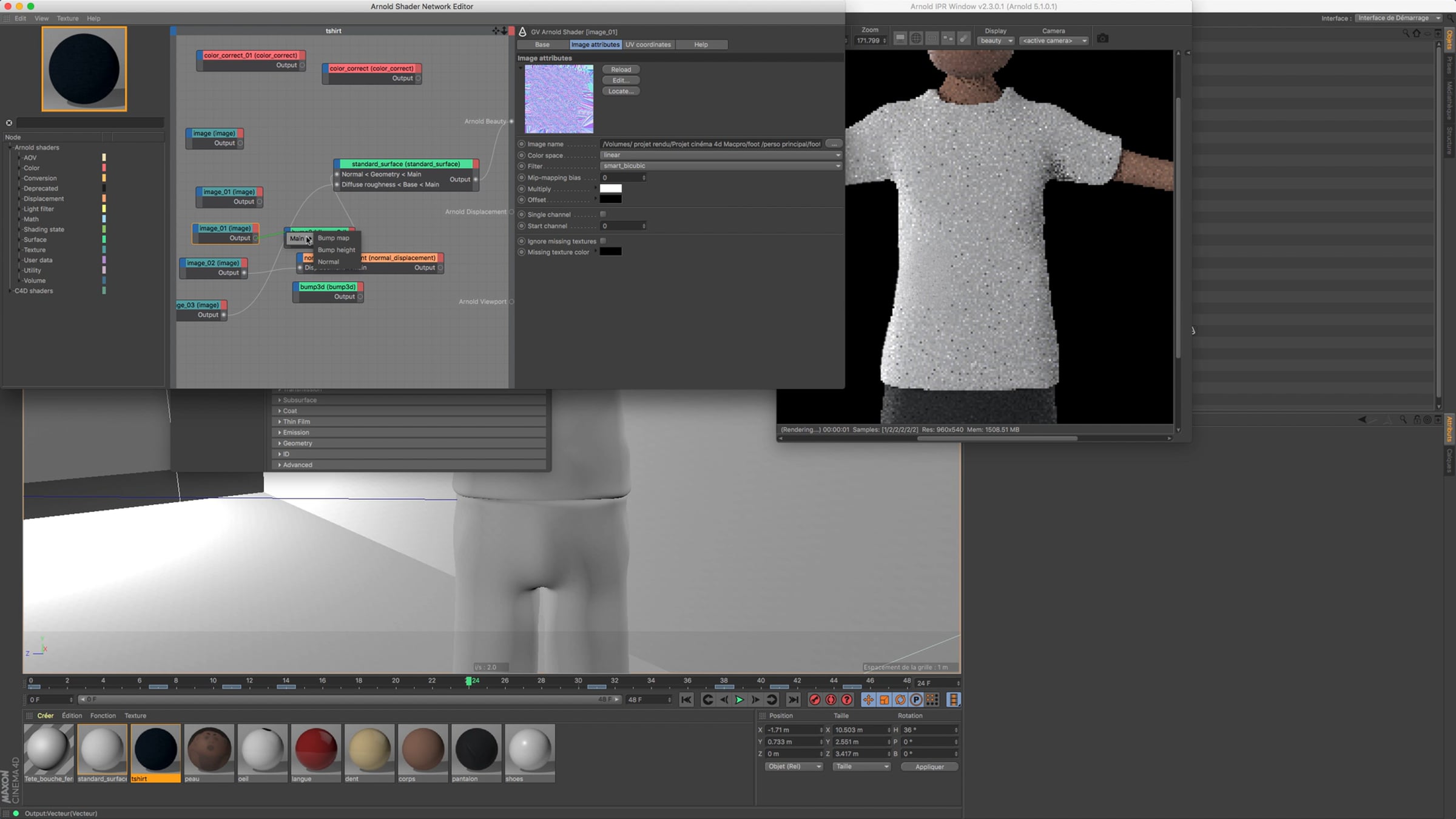
Task: Click the Image name path field
Action: pyautogui.click(x=712, y=144)
